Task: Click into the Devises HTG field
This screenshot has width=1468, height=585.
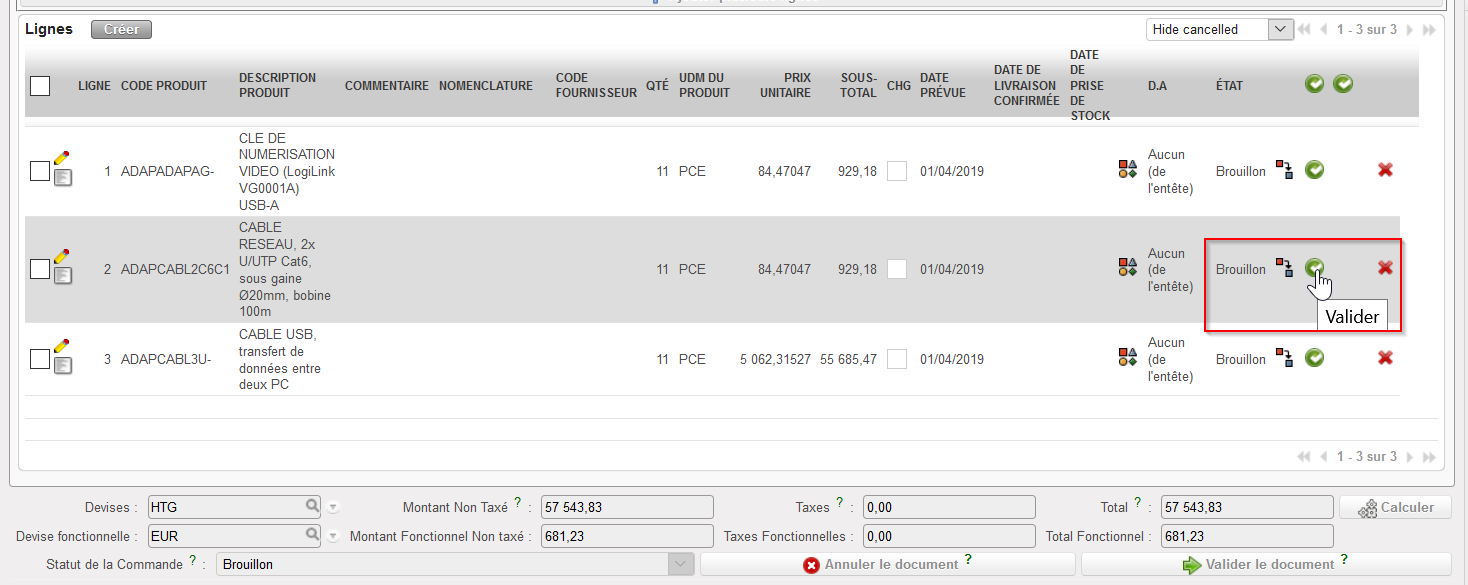Action: click(225, 507)
